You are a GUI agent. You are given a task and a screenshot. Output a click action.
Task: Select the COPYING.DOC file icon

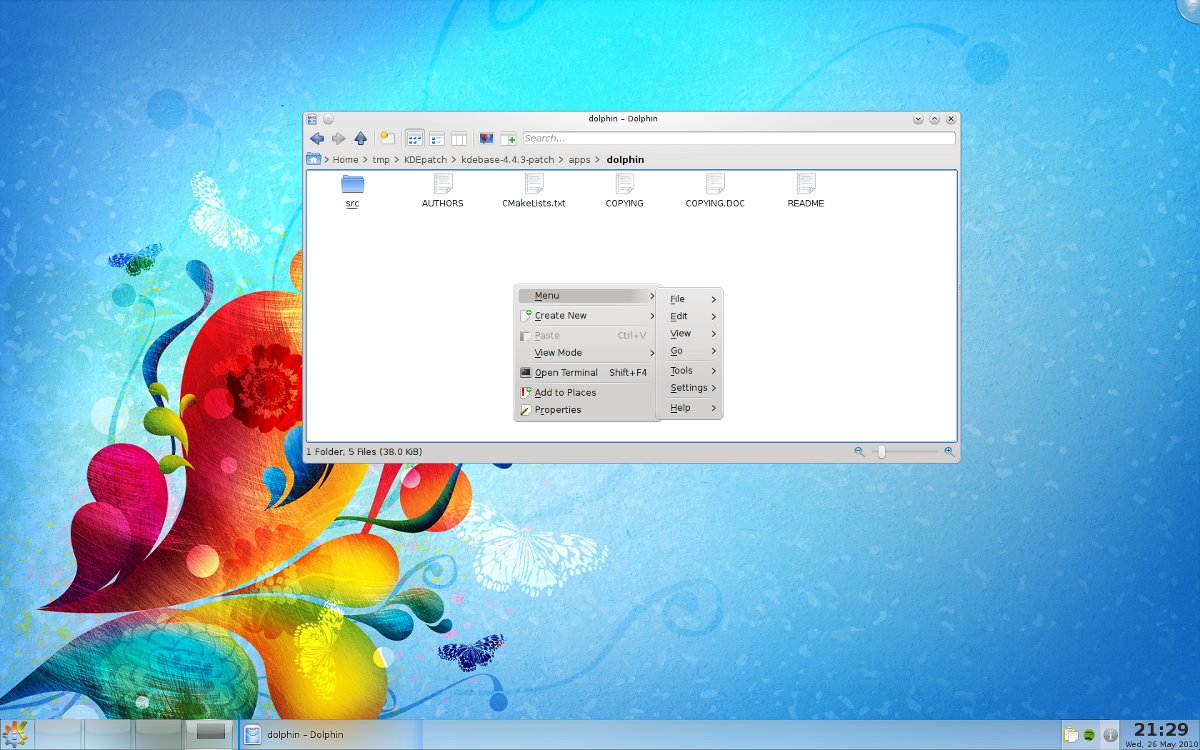(x=715, y=184)
